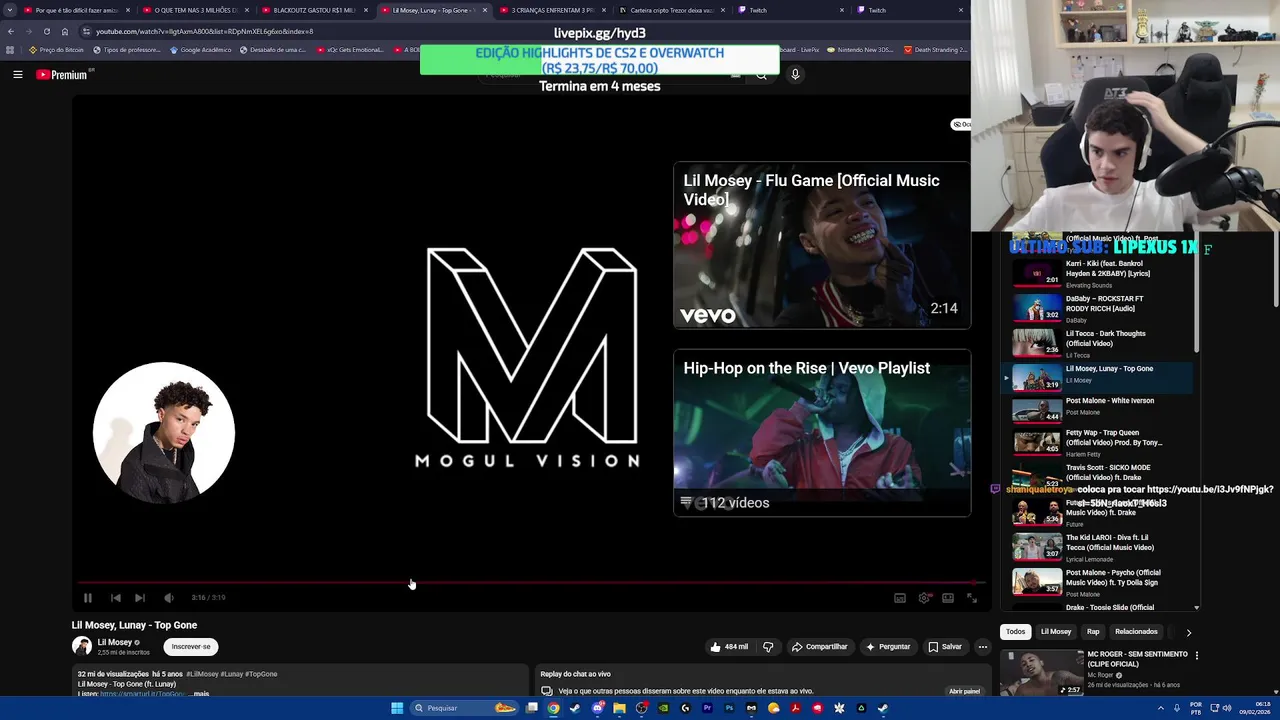1280x720 pixels.
Task: Open Photoshop from the taskbar
Action: coord(729,708)
